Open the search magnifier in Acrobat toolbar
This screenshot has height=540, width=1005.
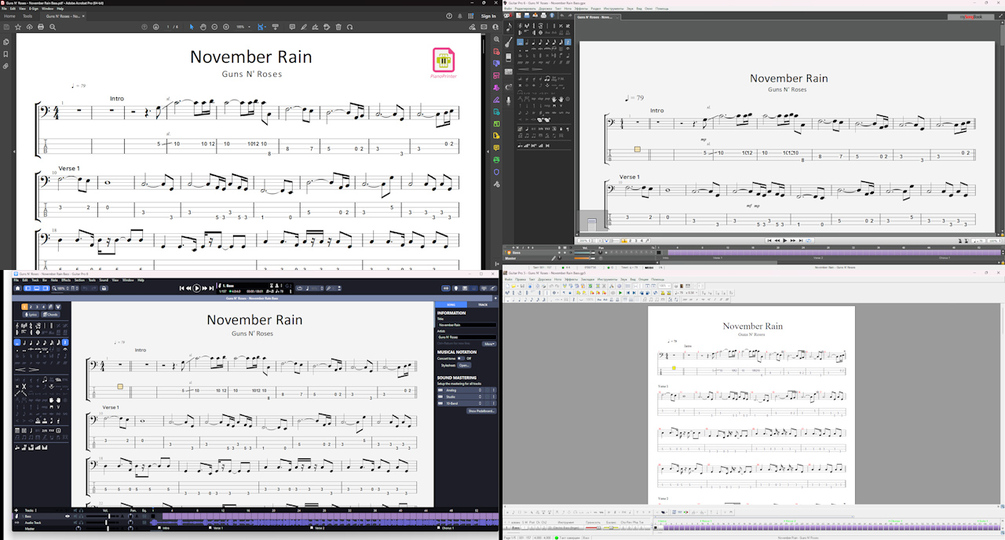point(53,27)
